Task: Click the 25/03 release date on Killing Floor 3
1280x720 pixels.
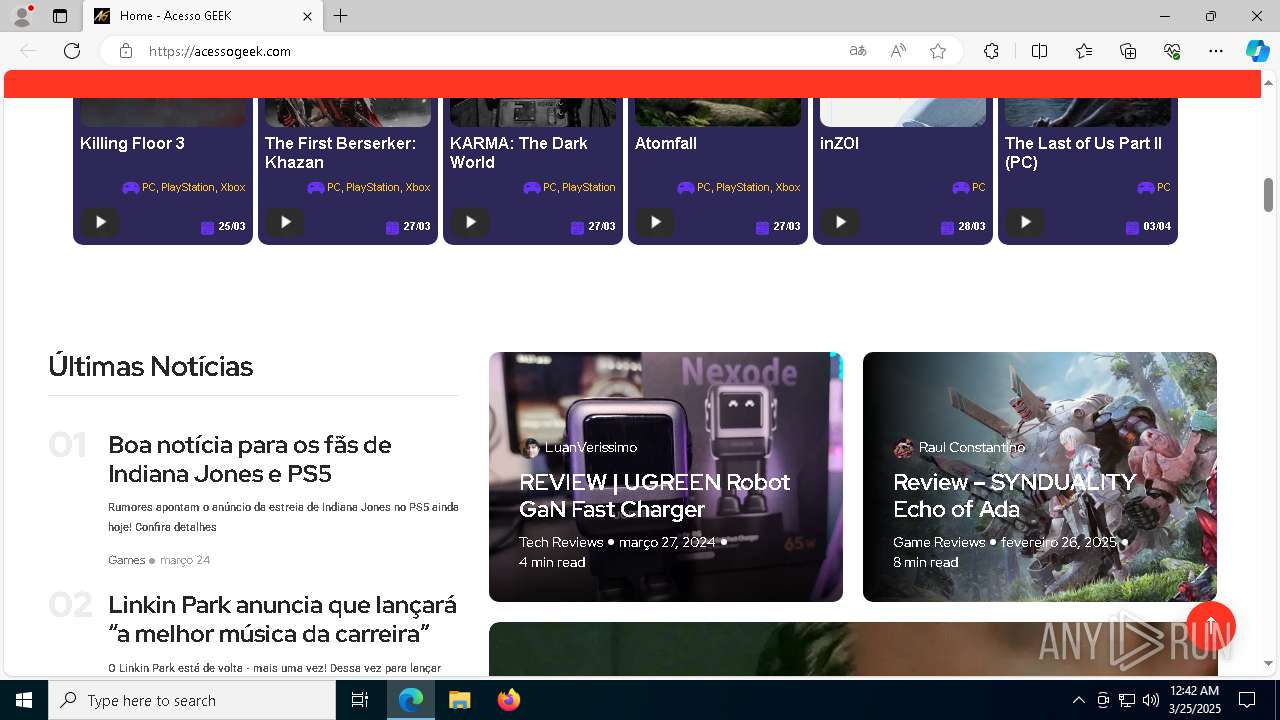Action: (x=232, y=227)
